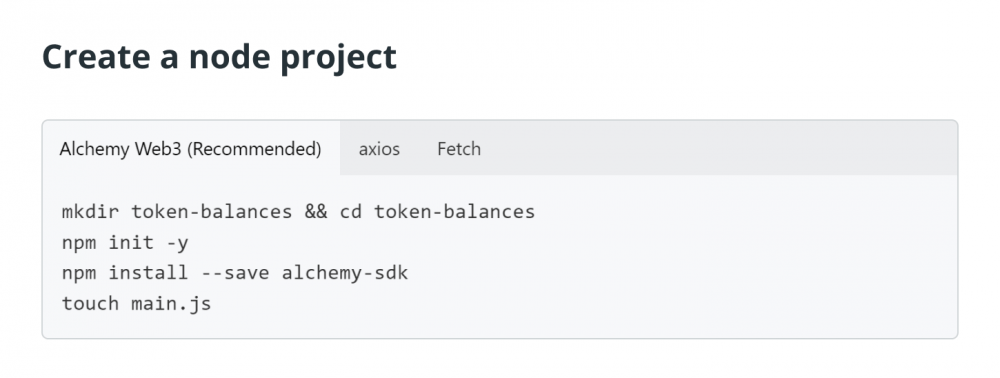Click the "-y" flag after npm init
This screenshot has height=378, width=1000.
click(177, 244)
